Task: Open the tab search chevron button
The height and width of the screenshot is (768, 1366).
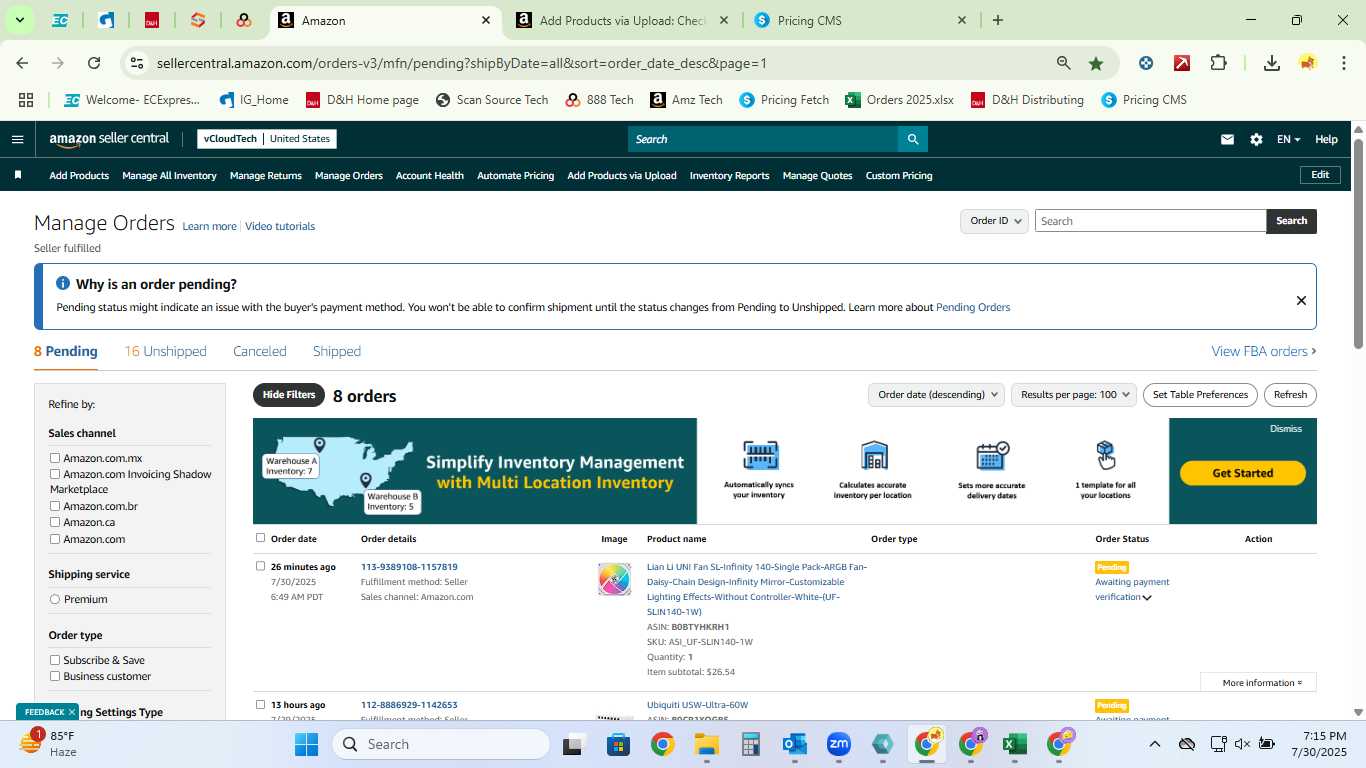Action: click(x=19, y=20)
